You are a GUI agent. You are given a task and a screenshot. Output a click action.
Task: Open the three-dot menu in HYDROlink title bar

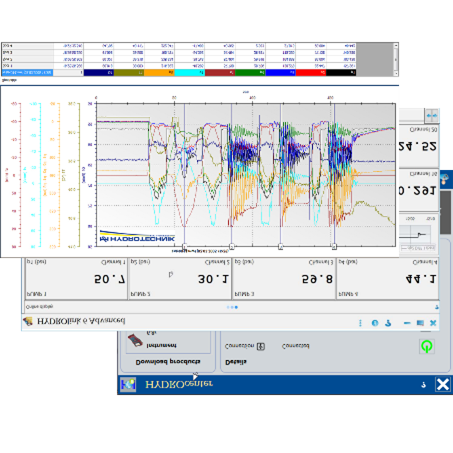pyautogui.click(x=360, y=323)
